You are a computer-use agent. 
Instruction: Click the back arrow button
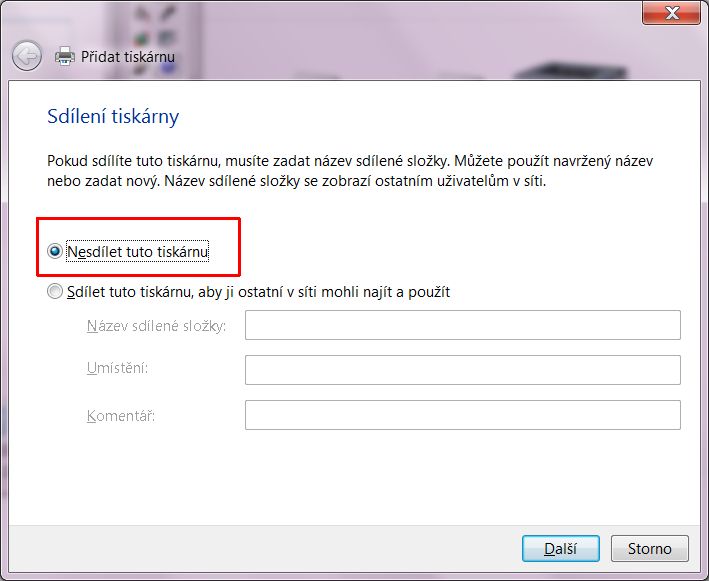click(27, 56)
